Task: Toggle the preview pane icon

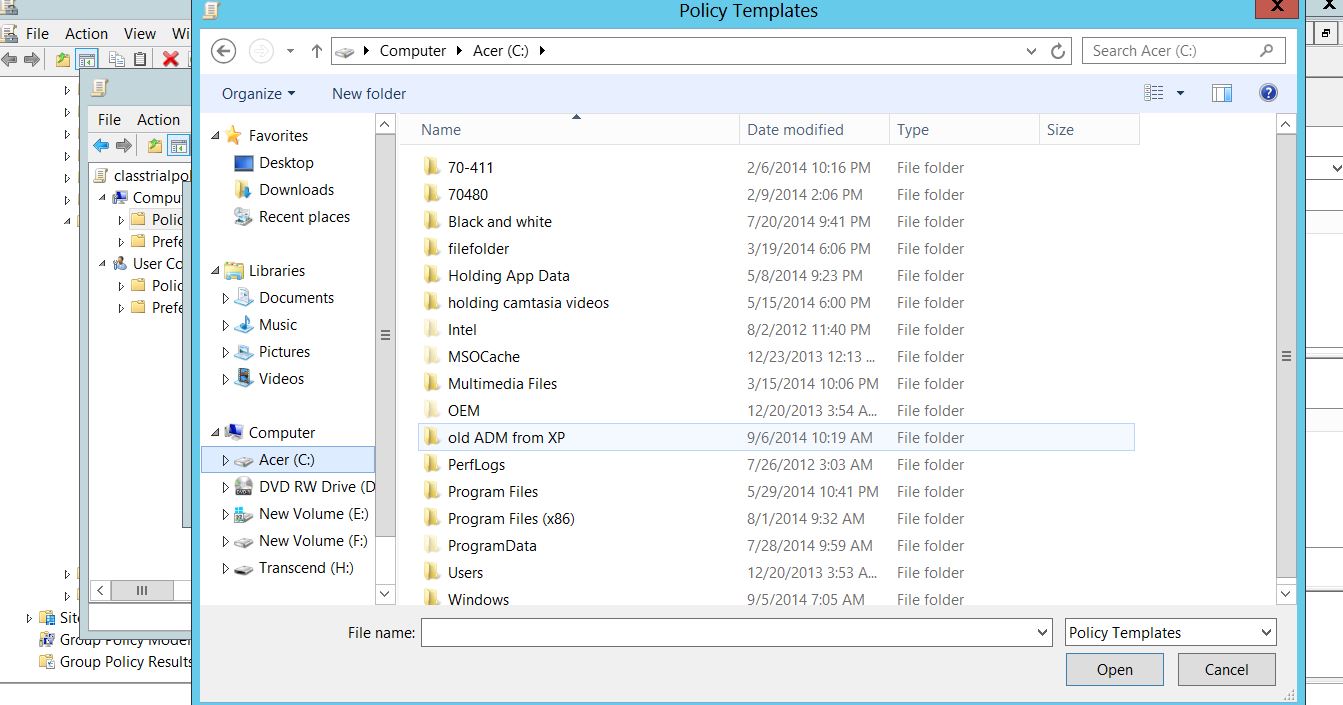Action: click(x=1221, y=93)
